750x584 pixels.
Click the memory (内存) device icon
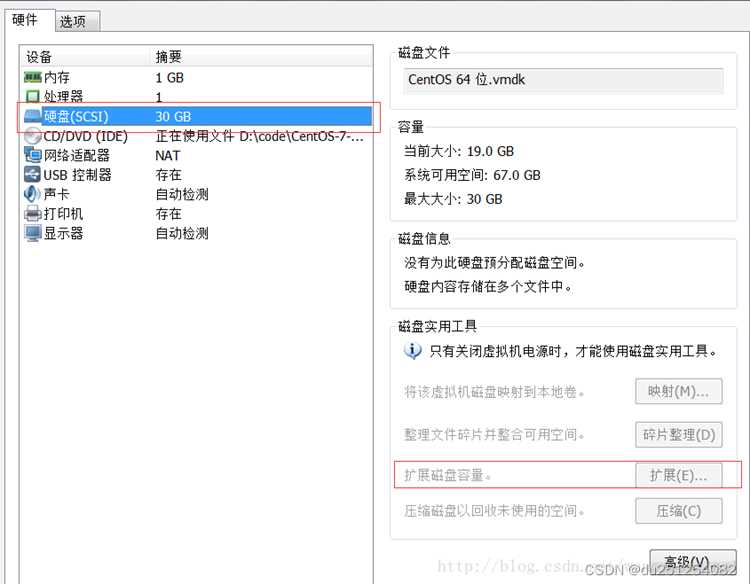click(33, 77)
